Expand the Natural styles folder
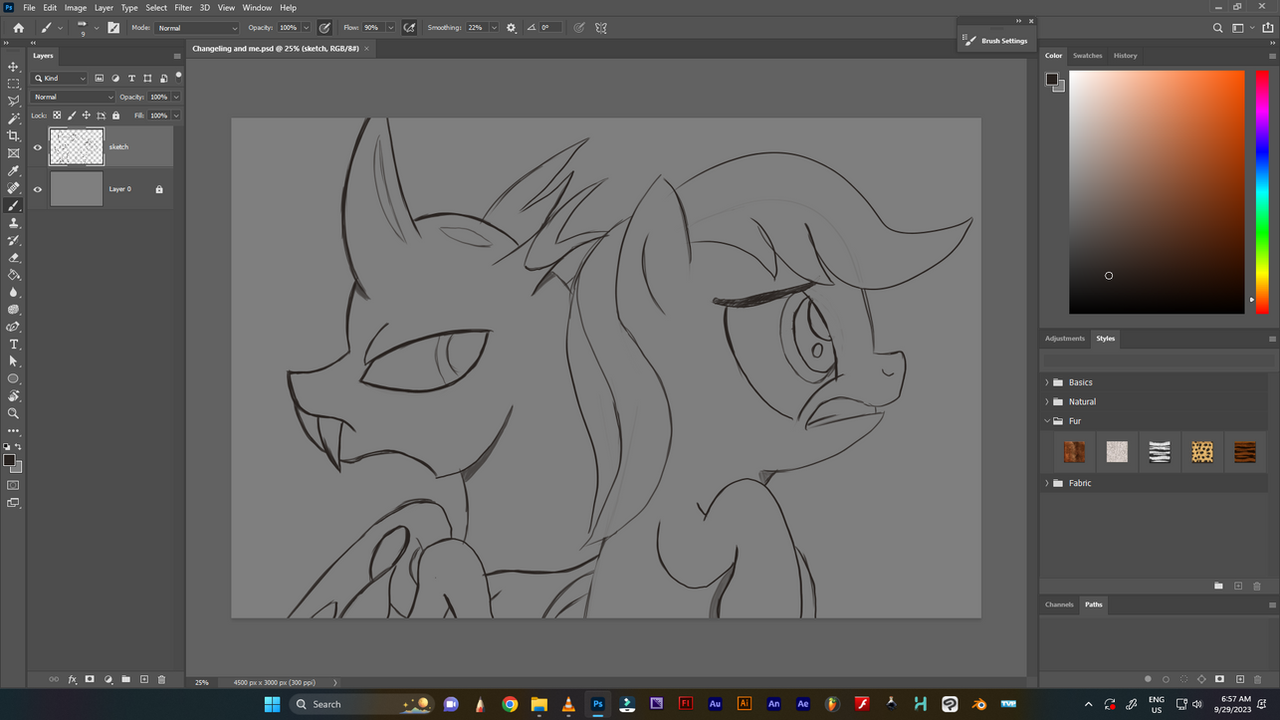The image size is (1280, 720). 1047,401
